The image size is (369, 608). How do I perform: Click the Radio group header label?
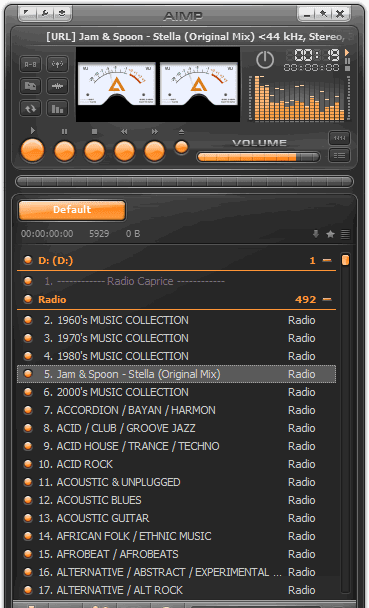click(x=52, y=300)
